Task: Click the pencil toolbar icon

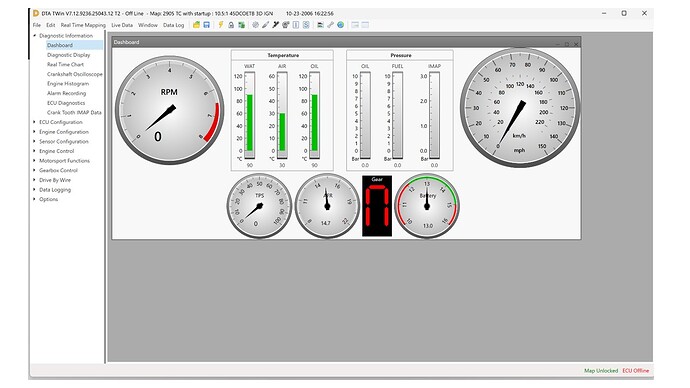Action: (x=265, y=25)
